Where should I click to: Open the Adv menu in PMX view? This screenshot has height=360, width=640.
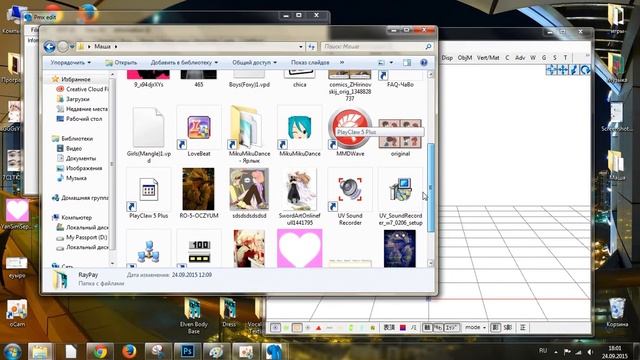point(520,58)
